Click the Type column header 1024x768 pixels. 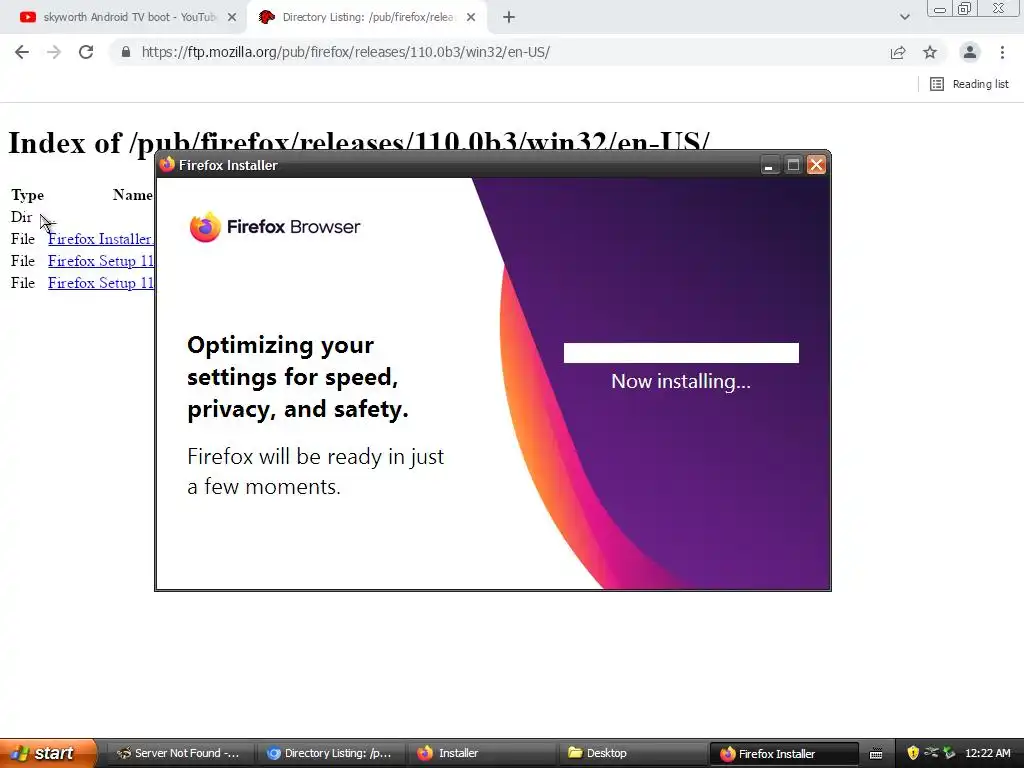coord(27,195)
